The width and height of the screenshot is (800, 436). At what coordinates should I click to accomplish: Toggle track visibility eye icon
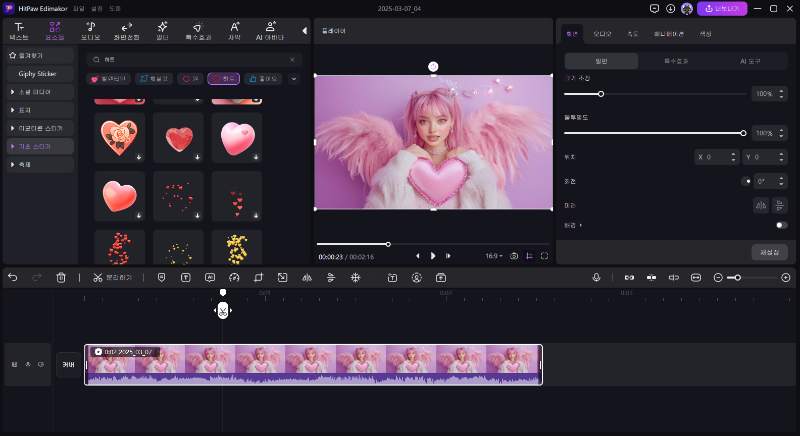point(41,364)
